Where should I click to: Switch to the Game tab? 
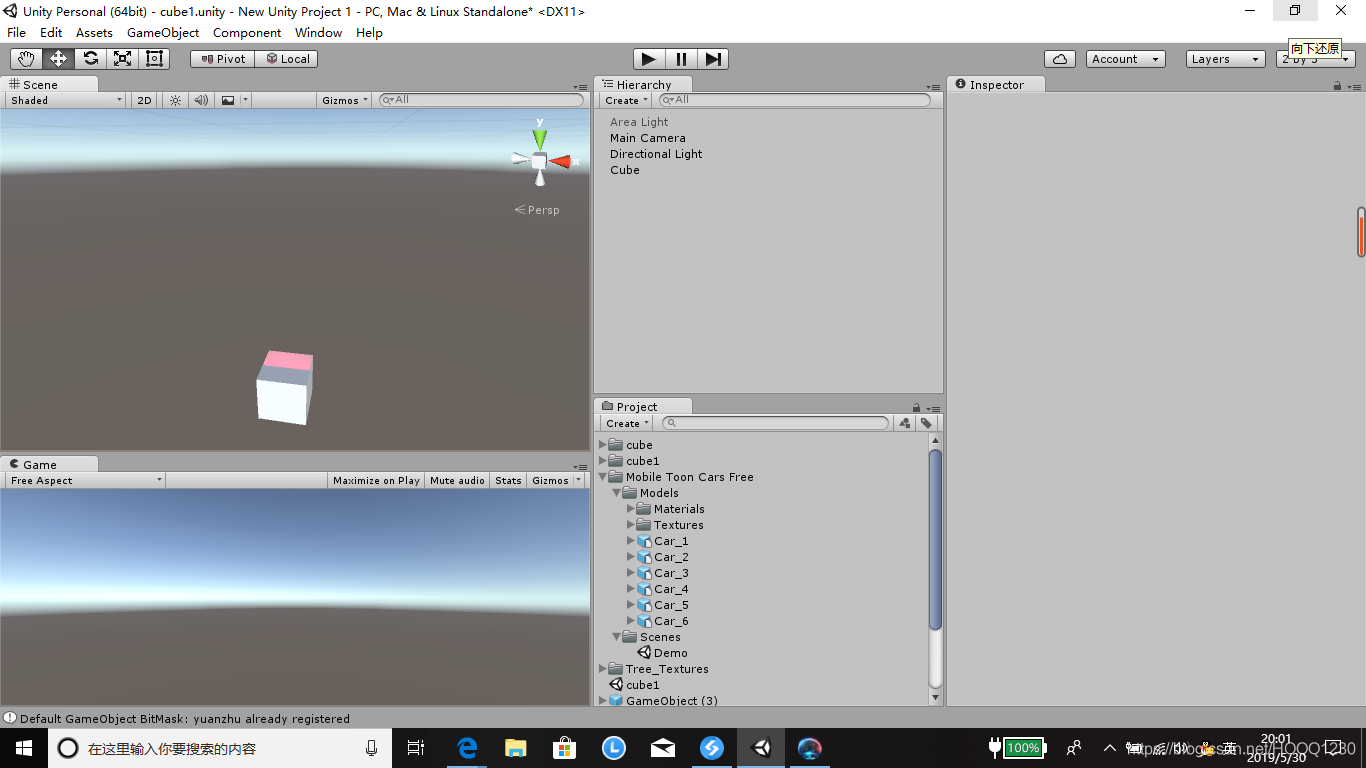(x=49, y=464)
